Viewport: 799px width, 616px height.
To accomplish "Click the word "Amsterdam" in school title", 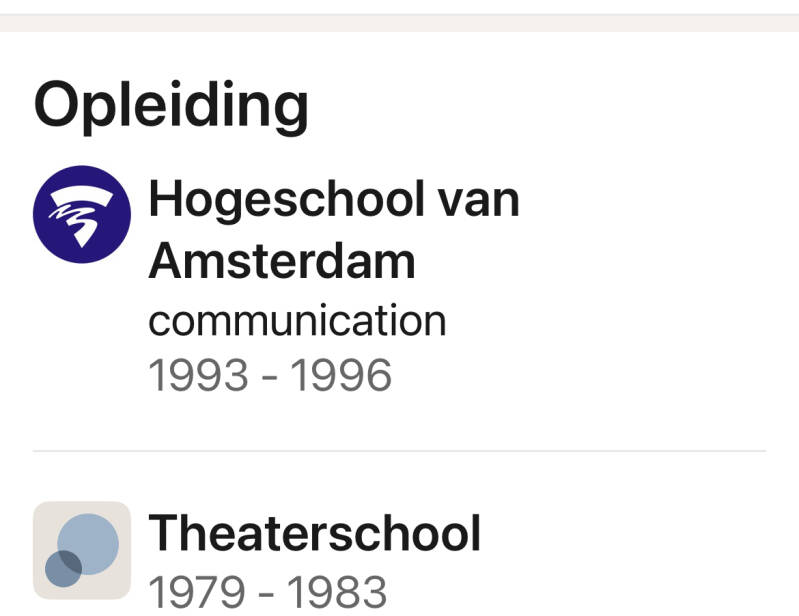I will (x=281, y=261).
